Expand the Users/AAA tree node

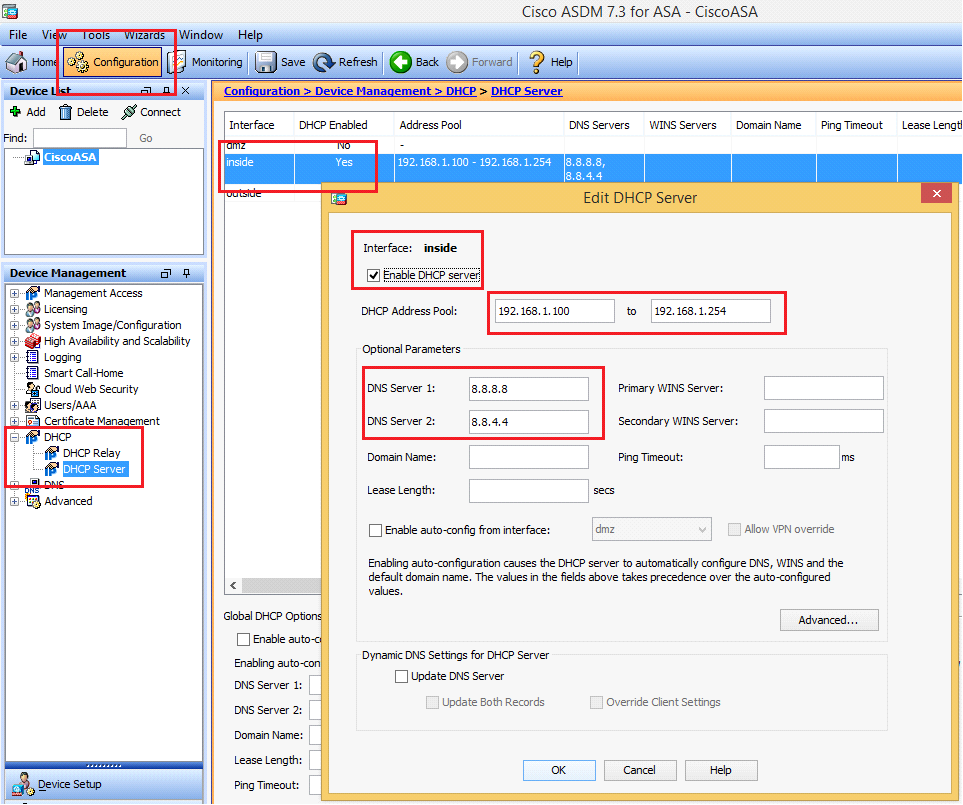point(14,405)
